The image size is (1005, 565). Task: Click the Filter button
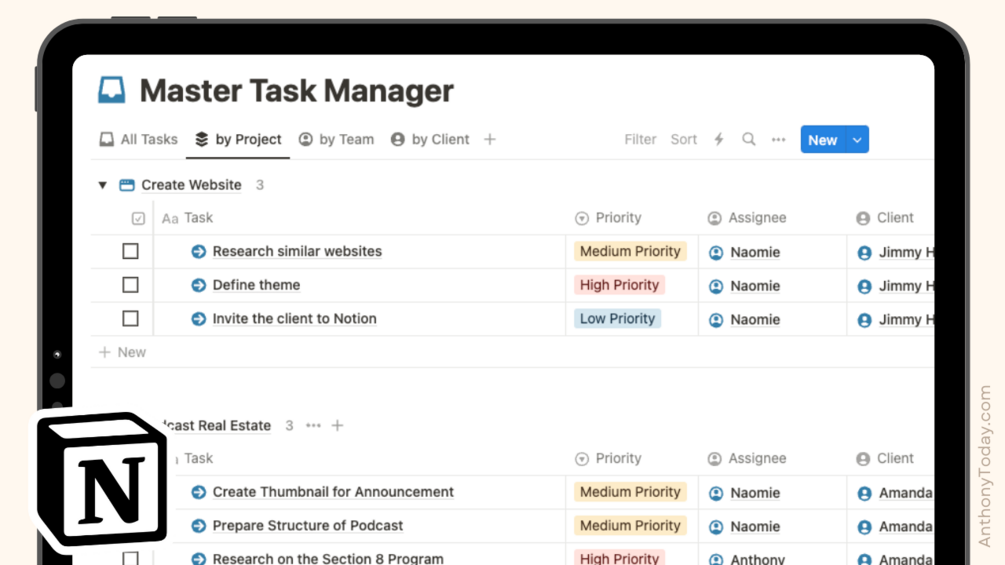point(640,140)
